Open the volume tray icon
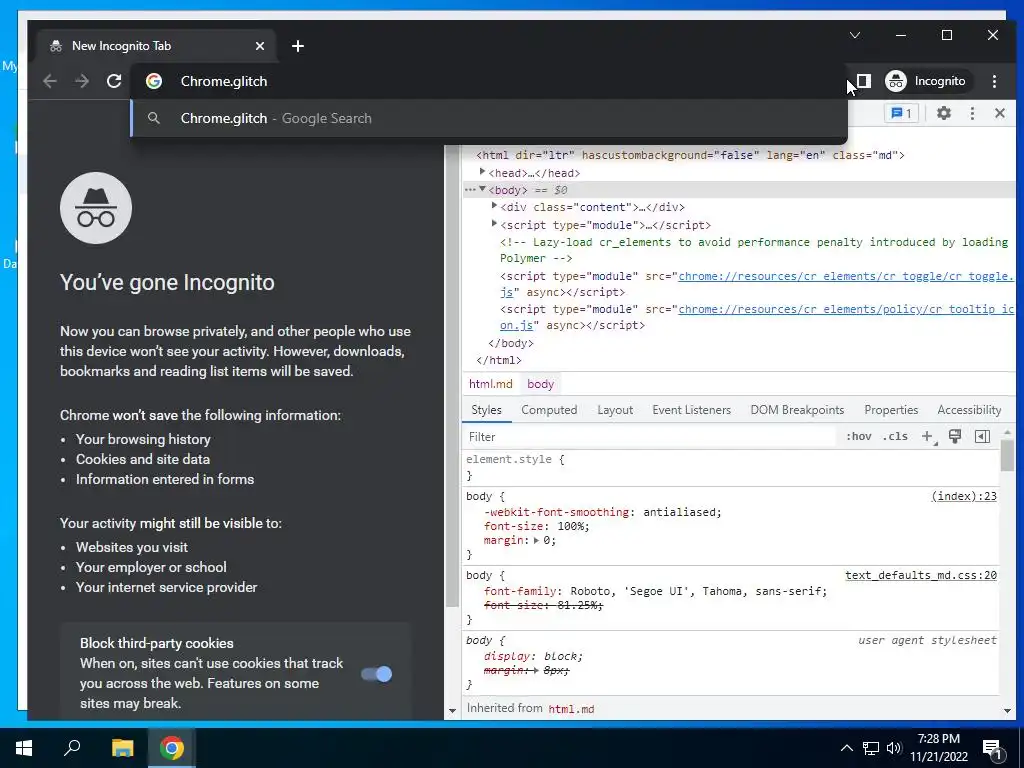1024x768 pixels. click(x=894, y=748)
